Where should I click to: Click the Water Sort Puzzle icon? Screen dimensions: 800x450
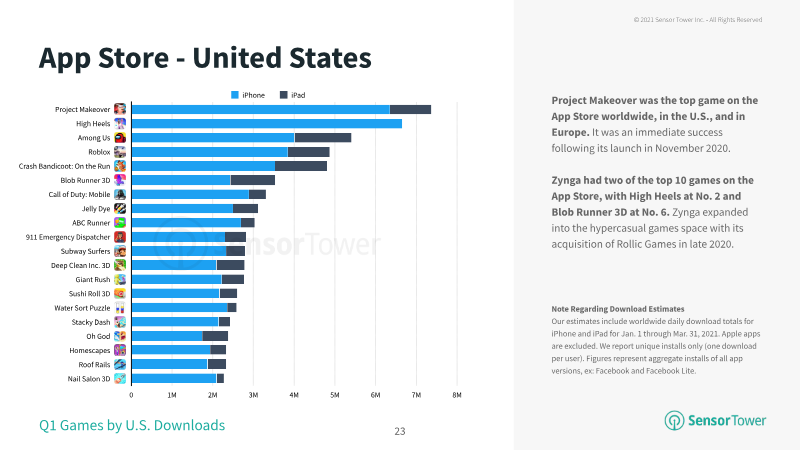coord(120,308)
